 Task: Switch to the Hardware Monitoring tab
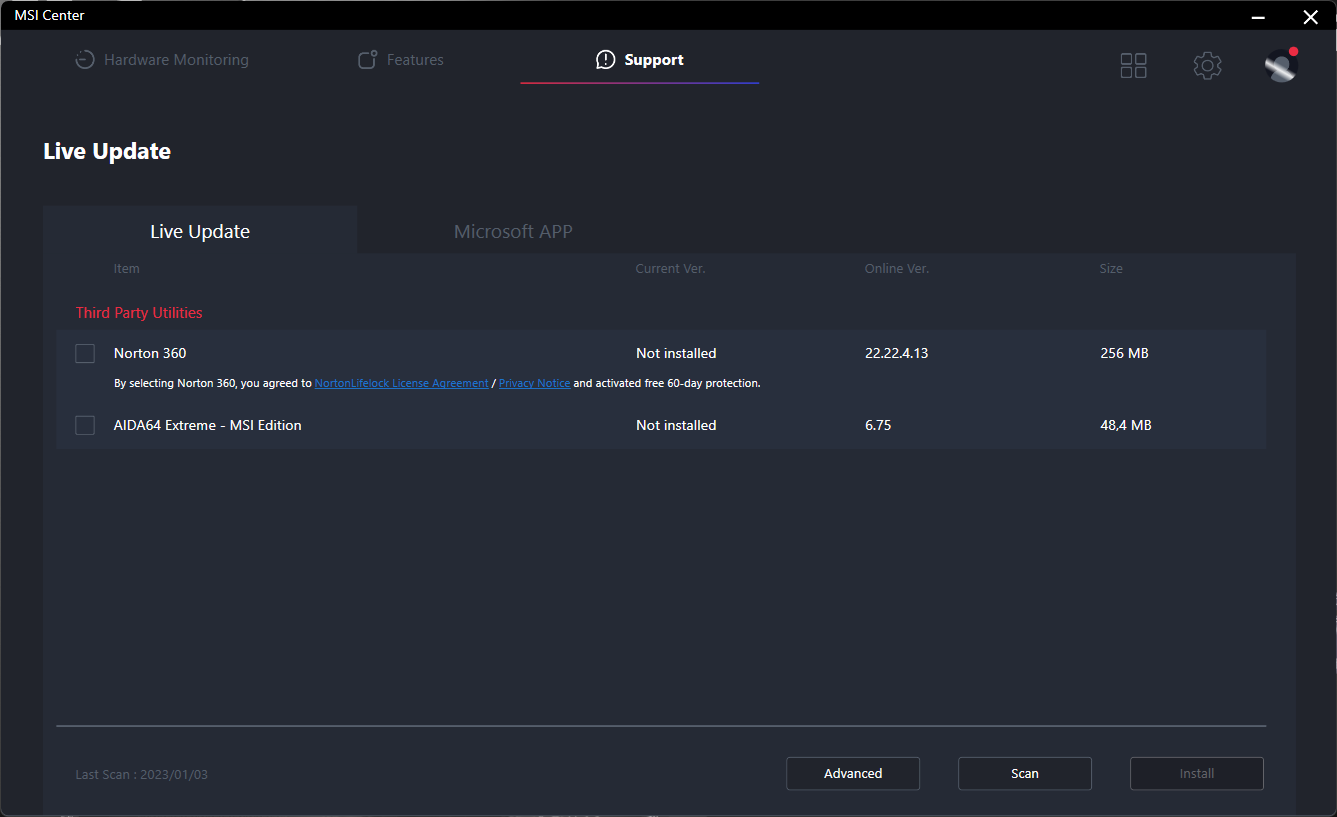click(162, 60)
